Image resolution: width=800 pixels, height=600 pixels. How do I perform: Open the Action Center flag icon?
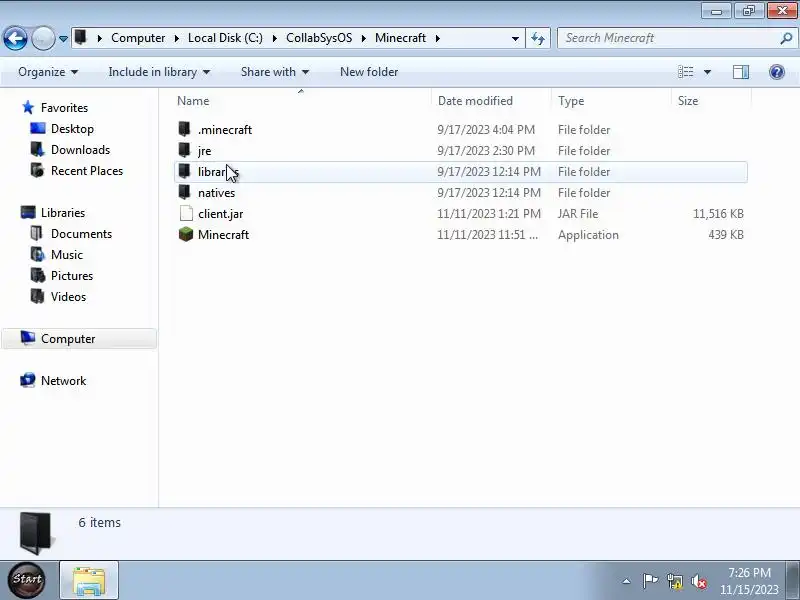tap(650, 581)
